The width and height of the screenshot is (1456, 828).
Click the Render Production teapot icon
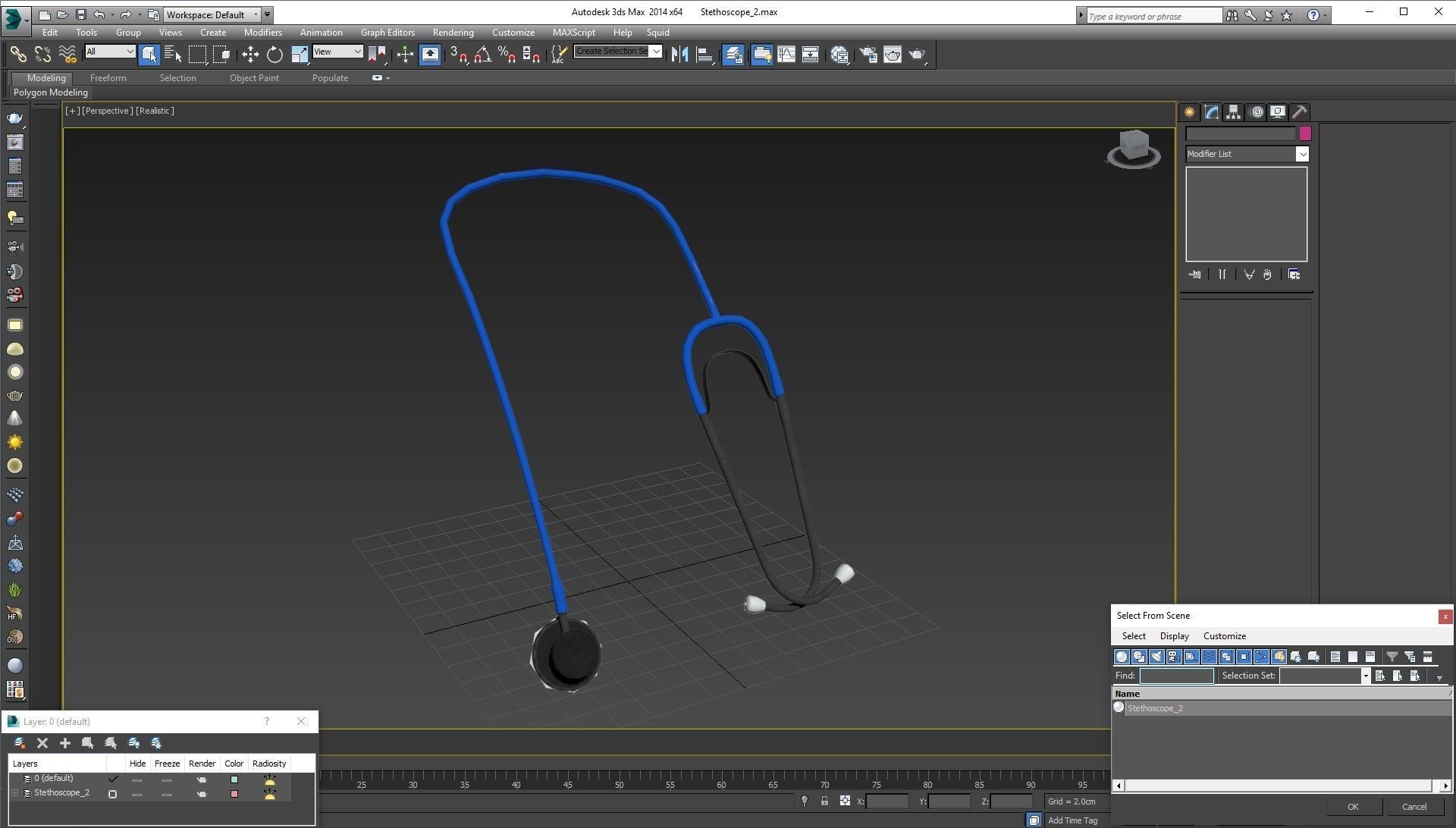pyautogui.click(x=917, y=55)
